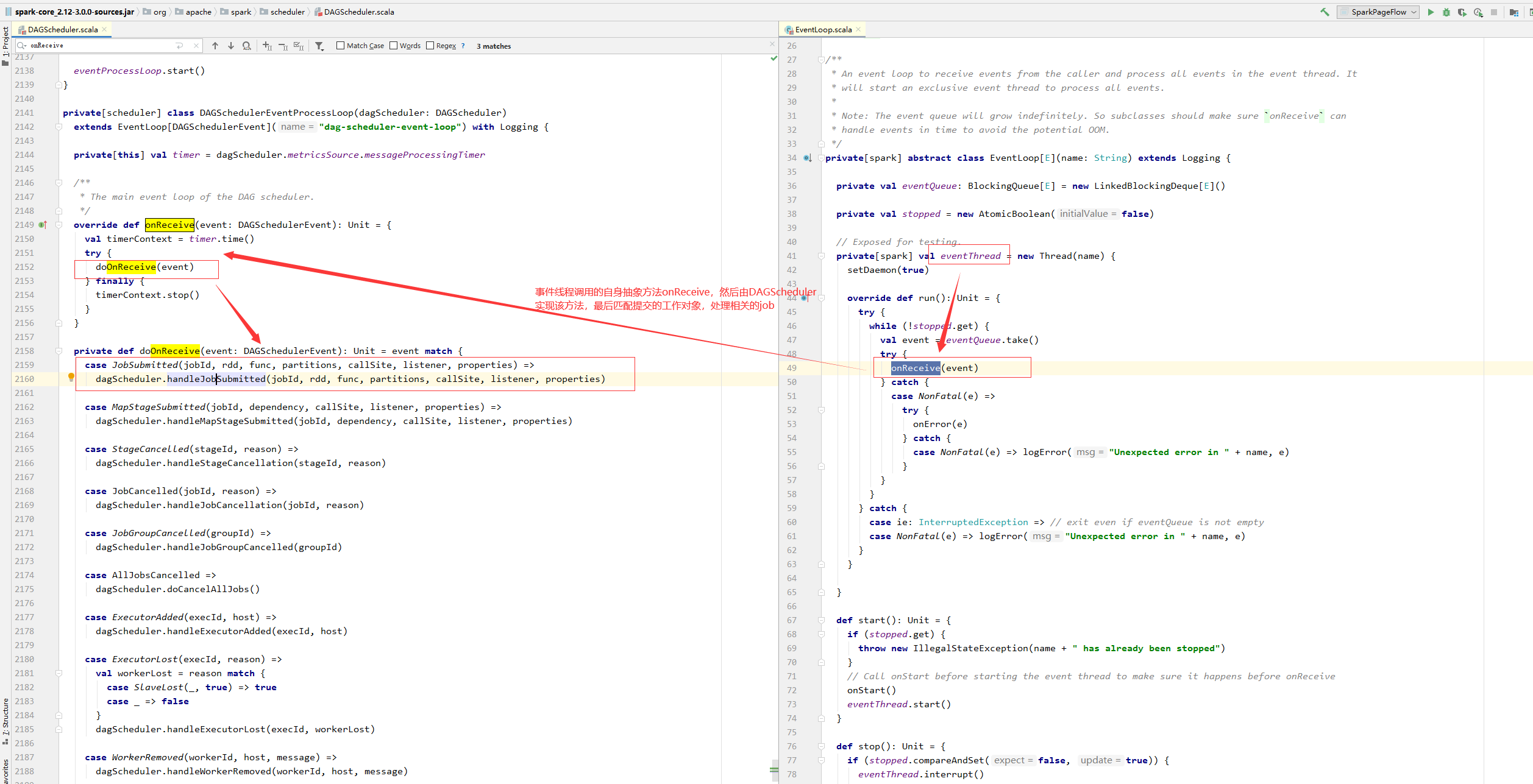Click the Find All magnifier icon
Image resolution: width=1533 pixels, height=784 pixels.
(x=246, y=46)
